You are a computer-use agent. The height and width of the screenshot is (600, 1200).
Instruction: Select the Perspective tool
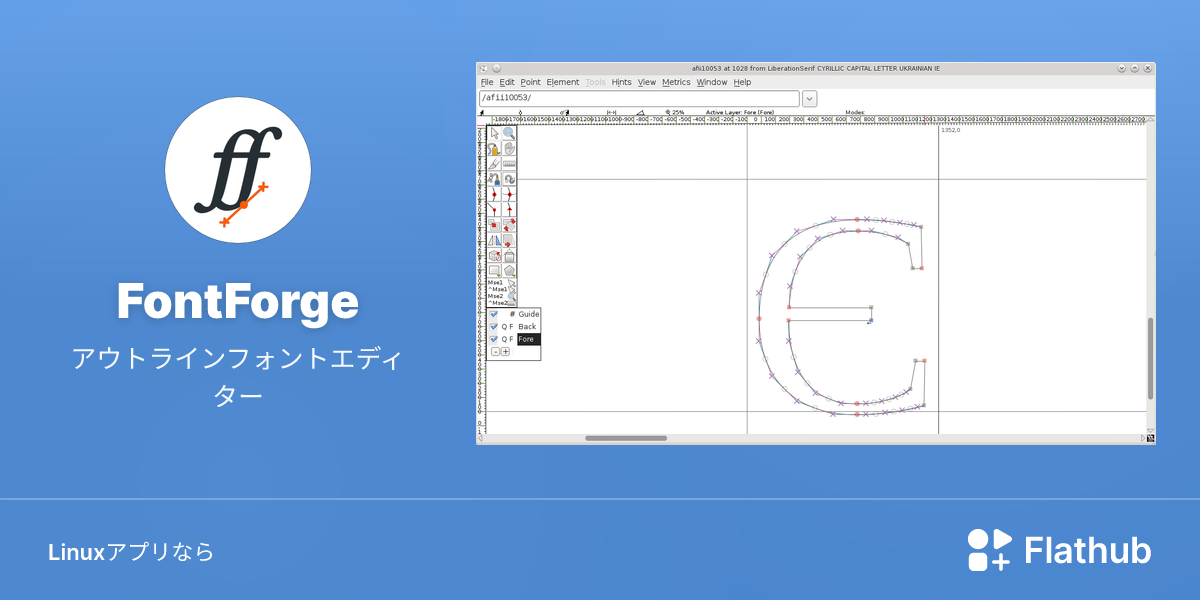coord(509,256)
